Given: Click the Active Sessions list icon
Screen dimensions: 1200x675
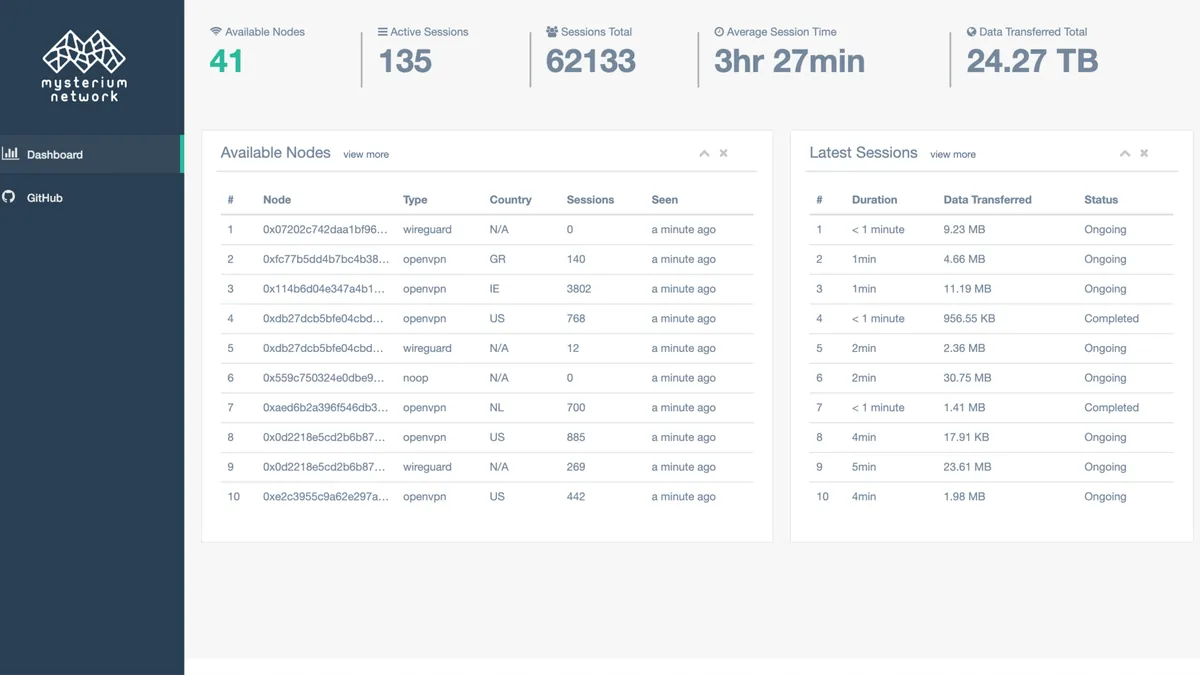Looking at the screenshot, I should [383, 32].
